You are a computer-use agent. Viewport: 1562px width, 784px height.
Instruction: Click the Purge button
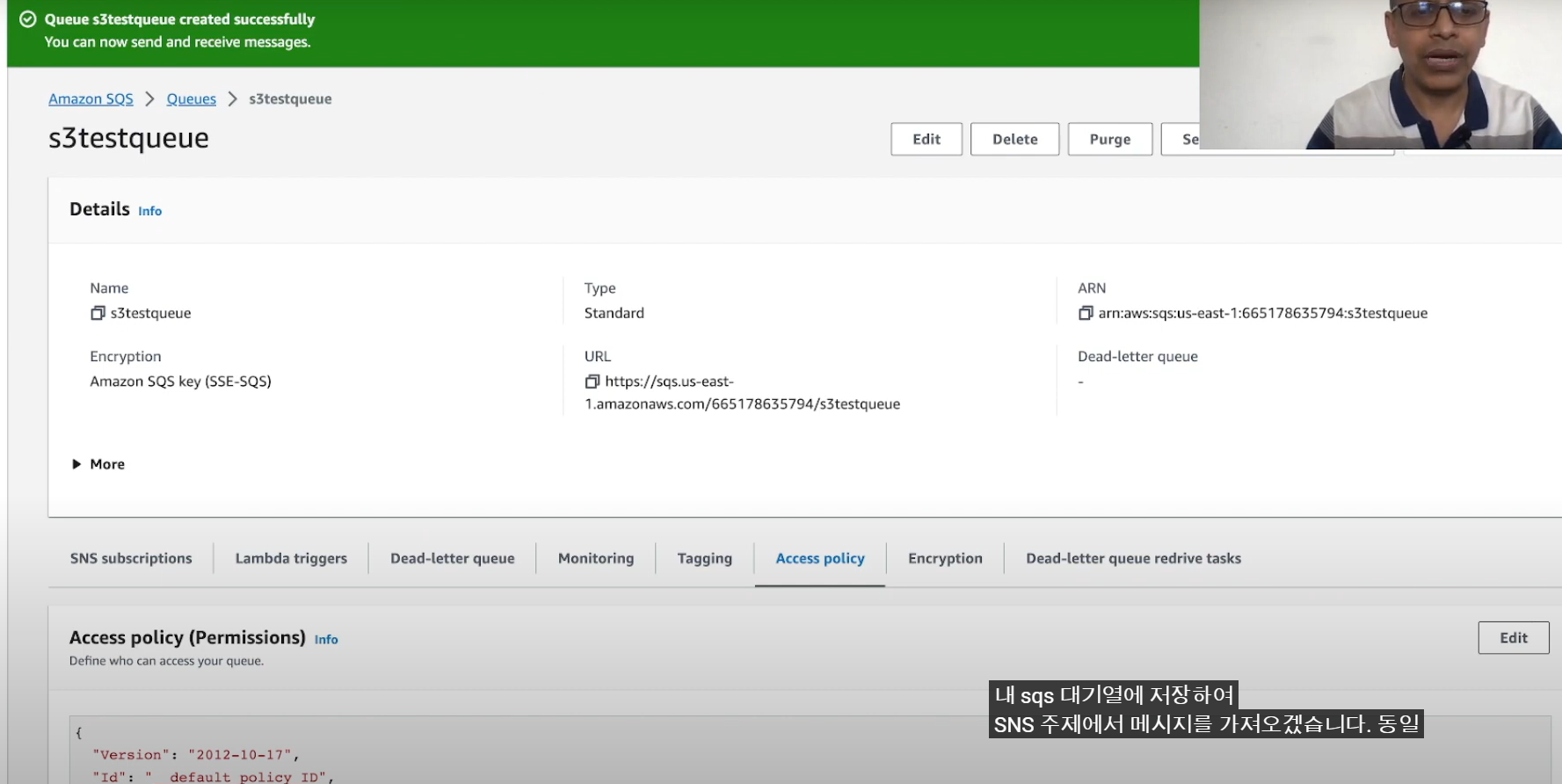pyautogui.click(x=1110, y=139)
